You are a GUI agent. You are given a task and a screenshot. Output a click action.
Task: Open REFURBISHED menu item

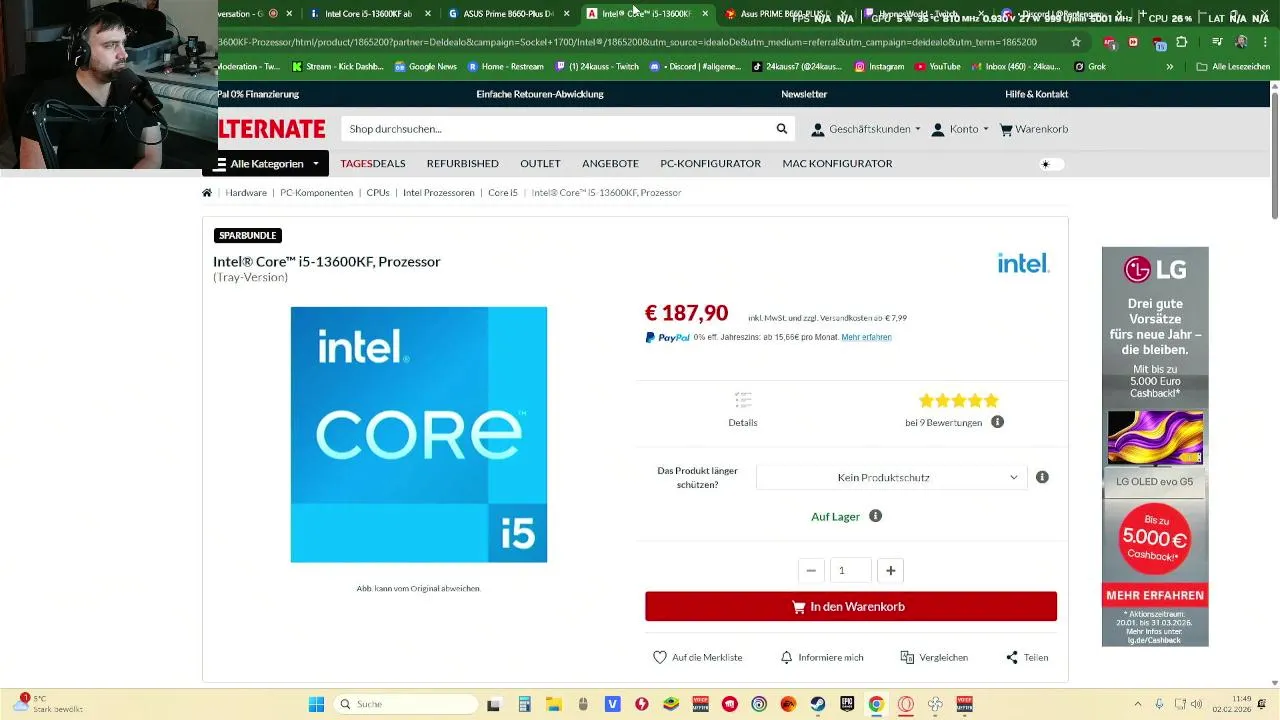pyautogui.click(x=462, y=163)
